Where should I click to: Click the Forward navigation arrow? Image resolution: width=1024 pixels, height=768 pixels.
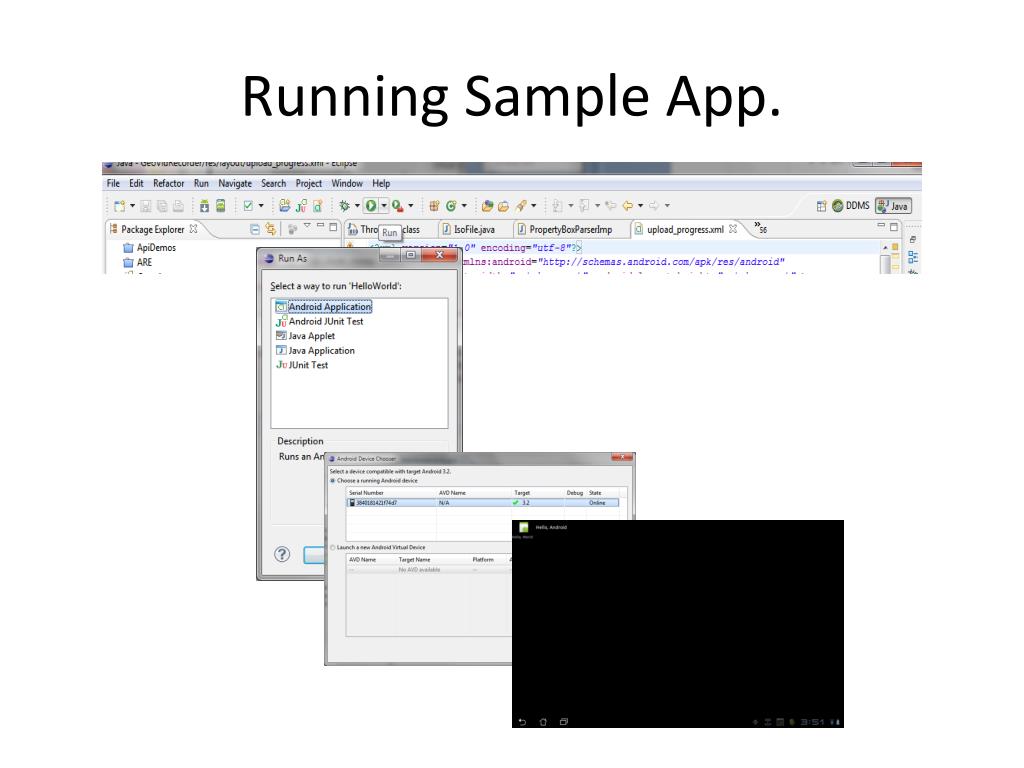pos(654,206)
